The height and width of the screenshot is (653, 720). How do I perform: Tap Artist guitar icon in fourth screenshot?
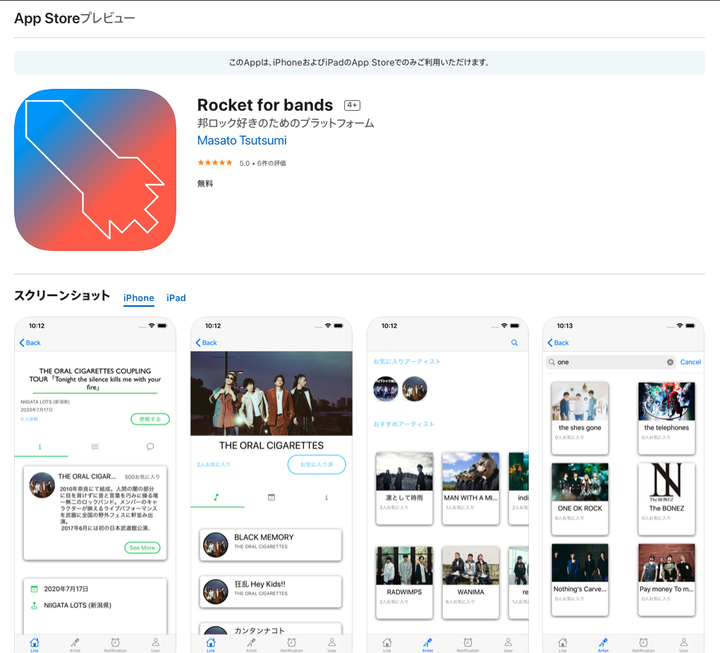[603, 644]
